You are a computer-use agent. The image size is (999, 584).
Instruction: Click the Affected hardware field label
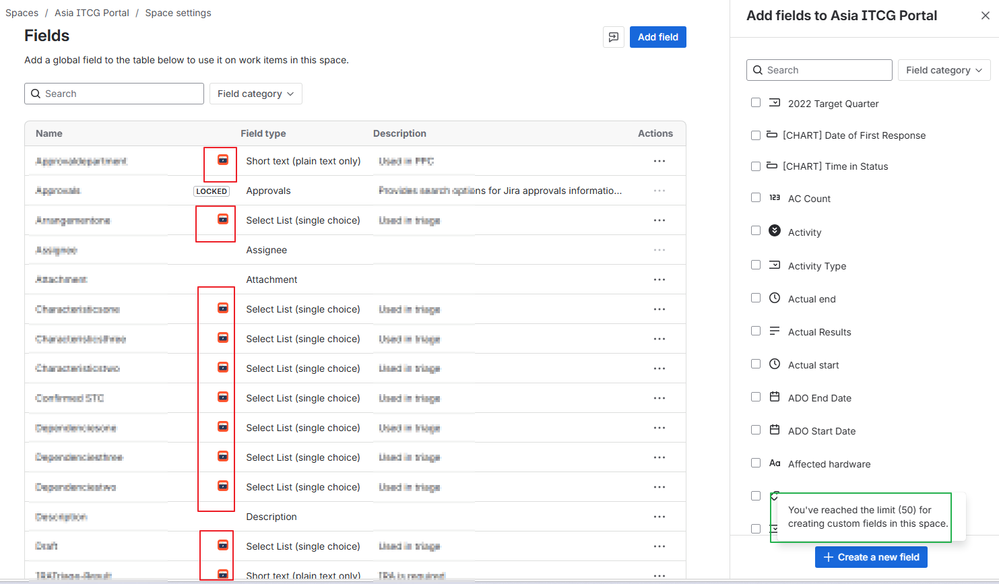[x=829, y=464]
